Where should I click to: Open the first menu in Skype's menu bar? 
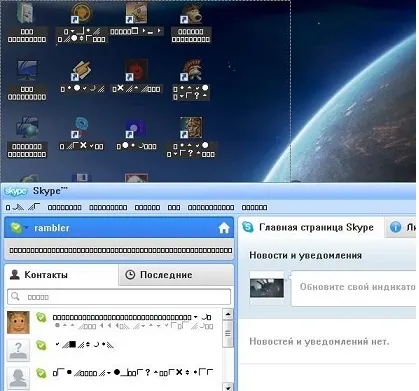[x=23, y=207]
